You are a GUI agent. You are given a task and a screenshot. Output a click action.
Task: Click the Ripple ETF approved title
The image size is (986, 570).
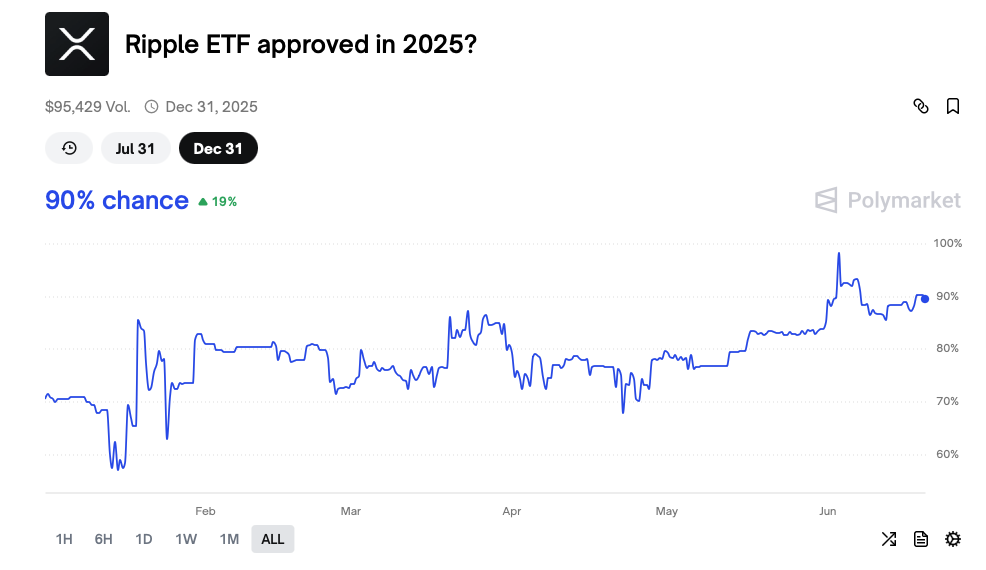coord(301,45)
